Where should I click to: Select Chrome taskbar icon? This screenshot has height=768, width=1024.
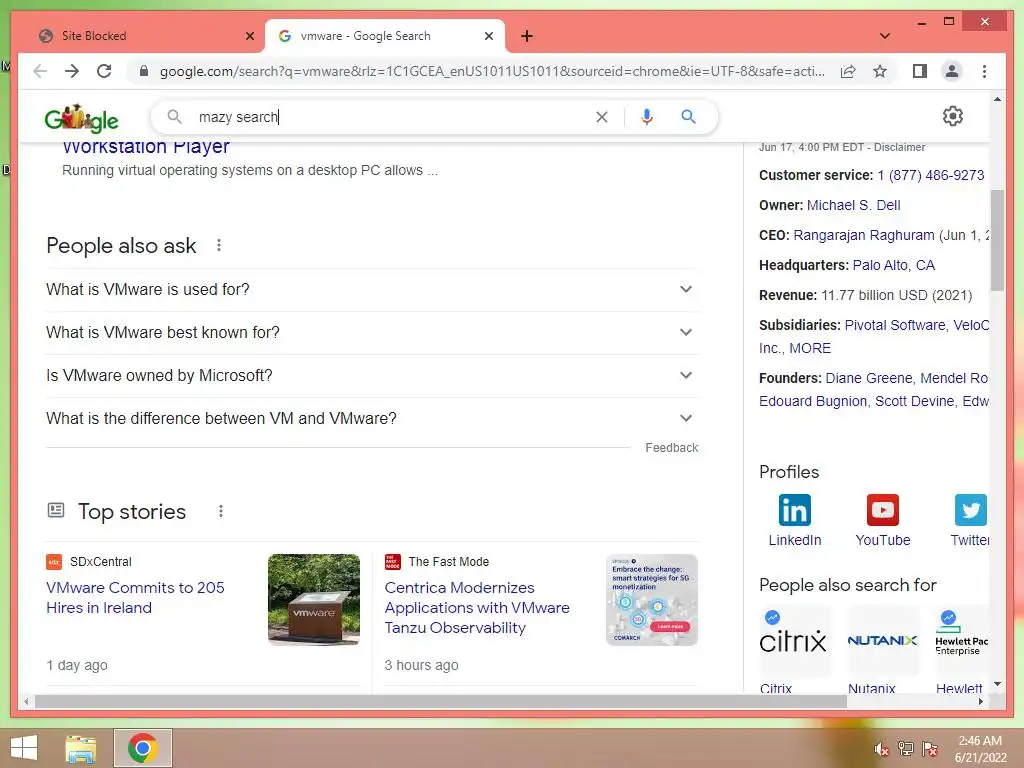[142, 748]
